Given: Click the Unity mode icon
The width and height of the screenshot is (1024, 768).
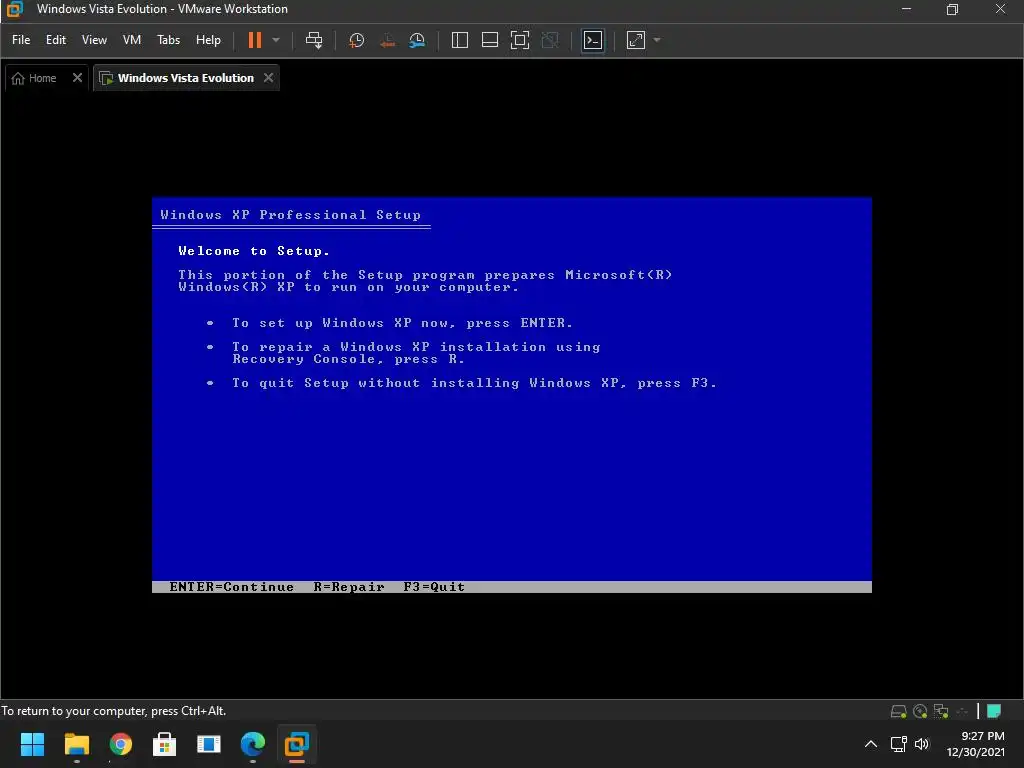Looking at the screenshot, I should point(551,40).
